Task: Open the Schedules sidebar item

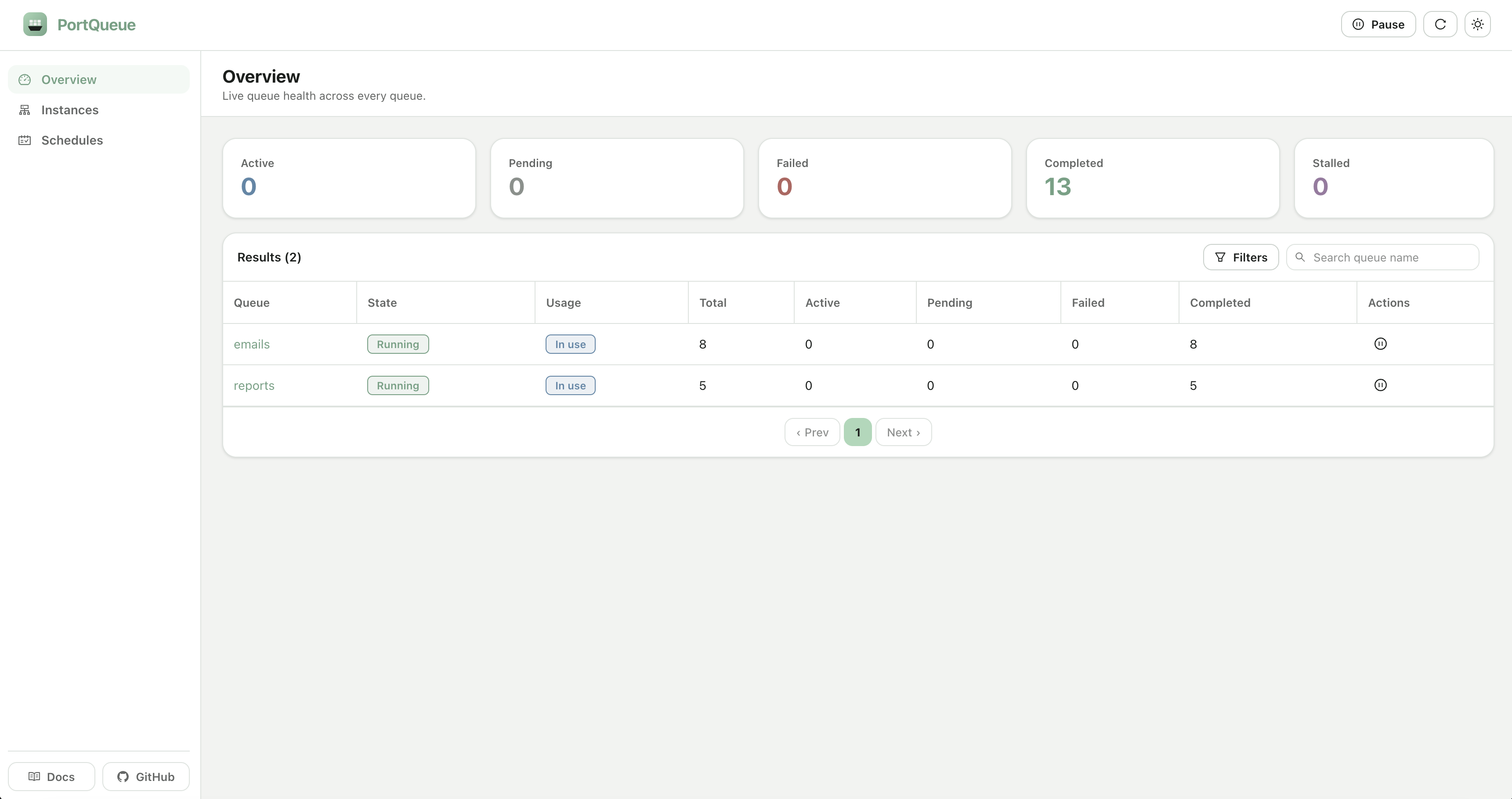Action: point(98,140)
